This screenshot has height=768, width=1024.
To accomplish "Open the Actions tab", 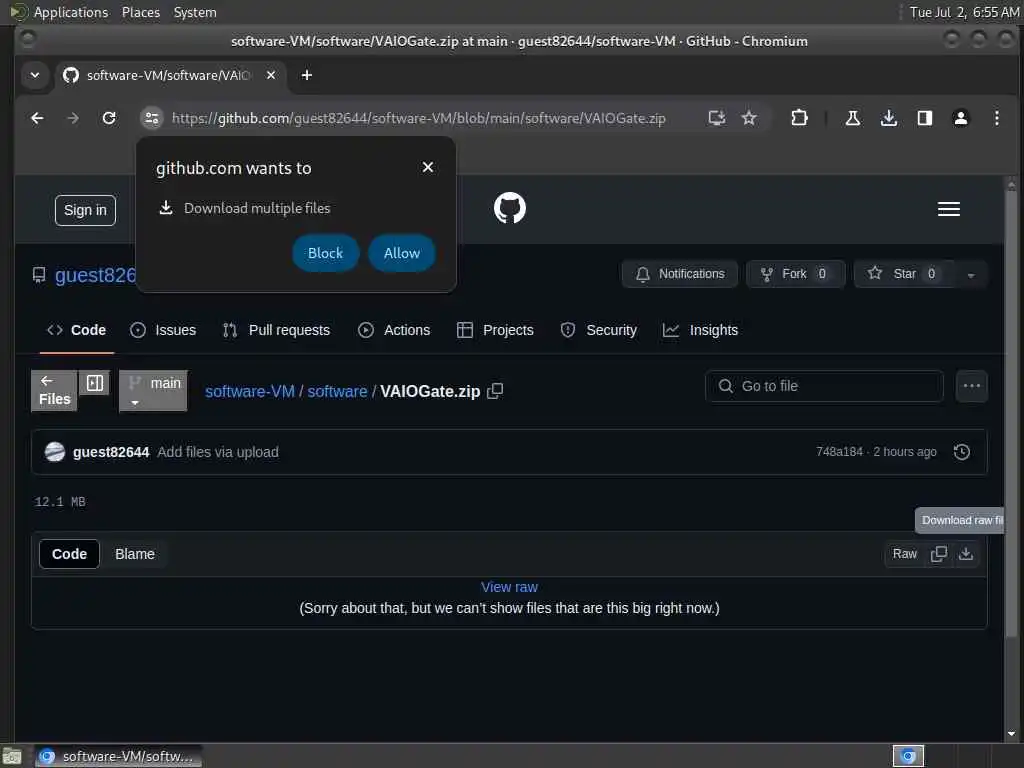I will pos(394,330).
